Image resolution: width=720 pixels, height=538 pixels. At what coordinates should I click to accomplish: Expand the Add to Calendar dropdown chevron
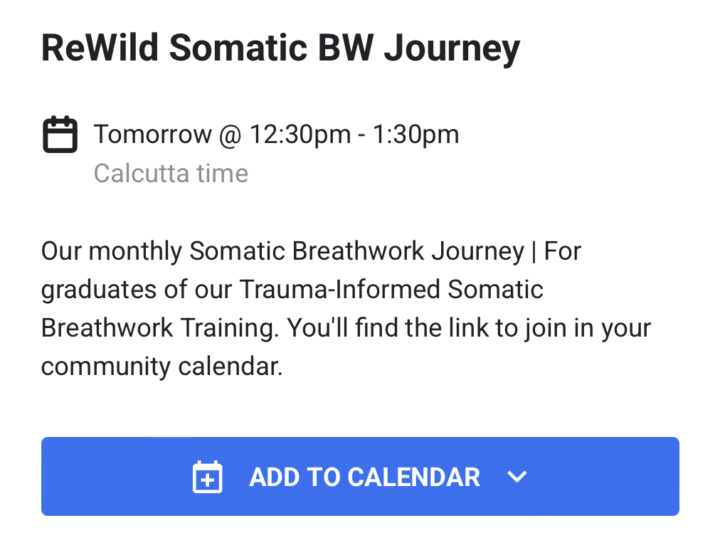click(517, 477)
